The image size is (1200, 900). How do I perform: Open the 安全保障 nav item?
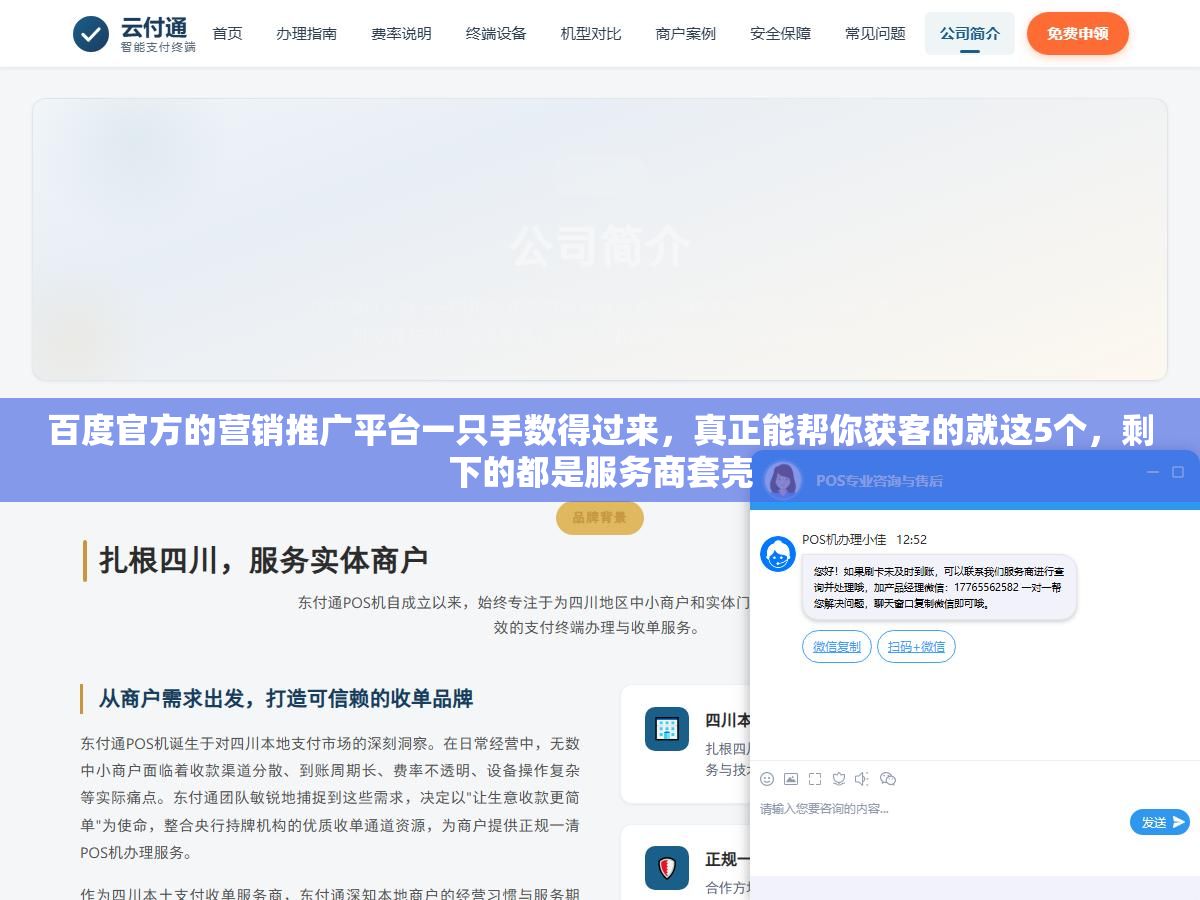point(781,34)
